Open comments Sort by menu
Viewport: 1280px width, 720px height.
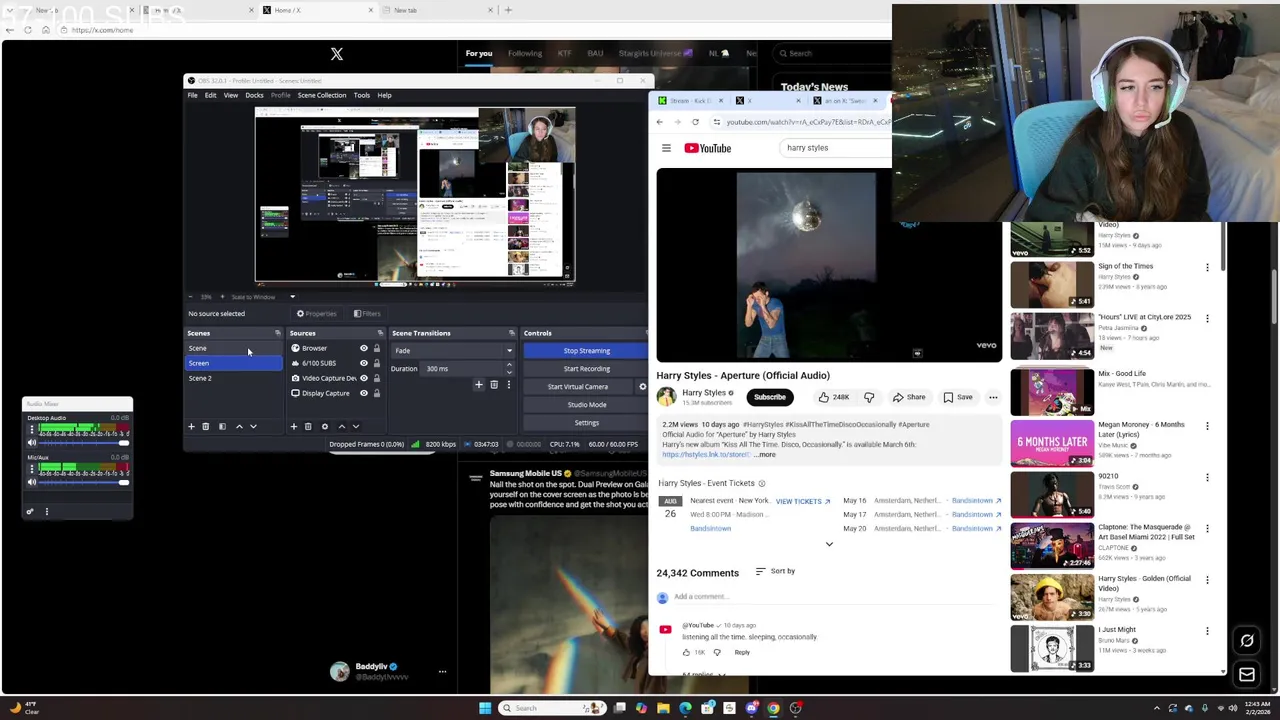coord(776,571)
